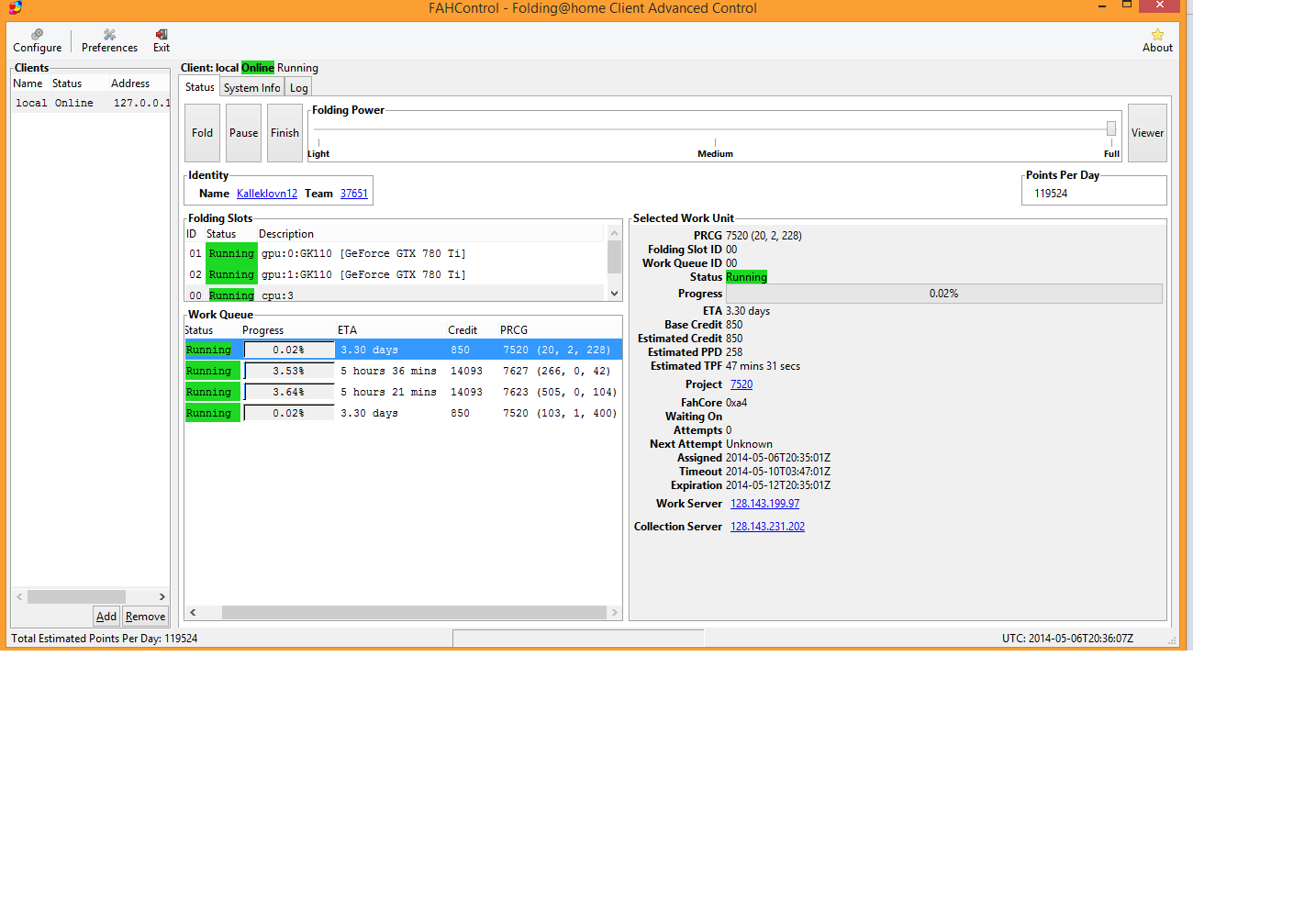1316x901 pixels.
Task: Open Collection Server link 128.143.231.202
Action: (x=767, y=527)
